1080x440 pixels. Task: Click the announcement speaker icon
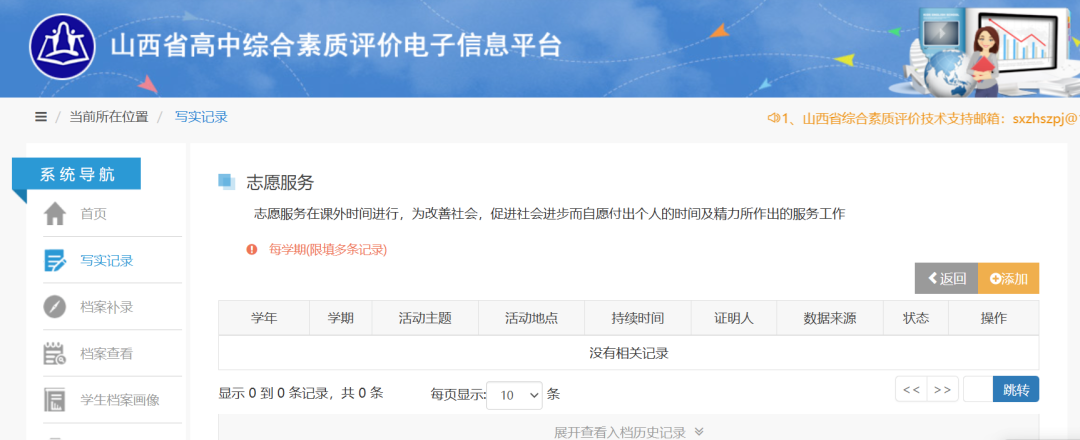[773, 117]
